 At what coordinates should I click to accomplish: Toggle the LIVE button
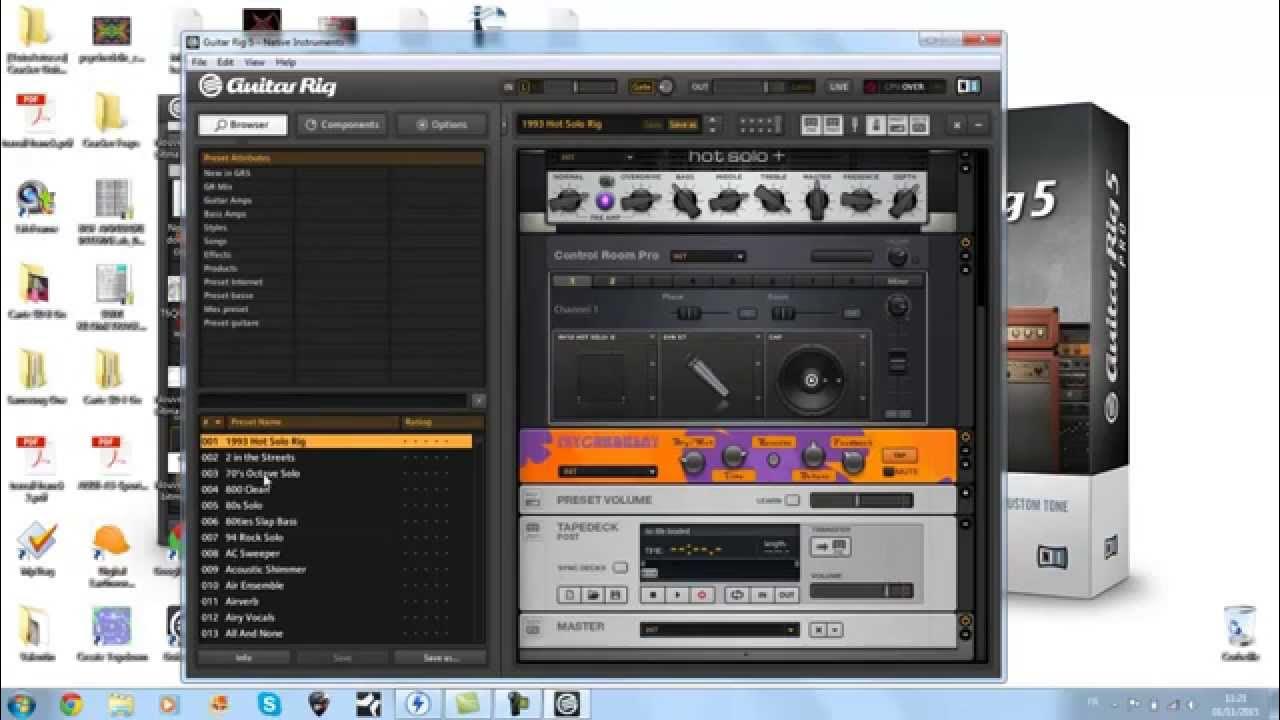(x=838, y=87)
